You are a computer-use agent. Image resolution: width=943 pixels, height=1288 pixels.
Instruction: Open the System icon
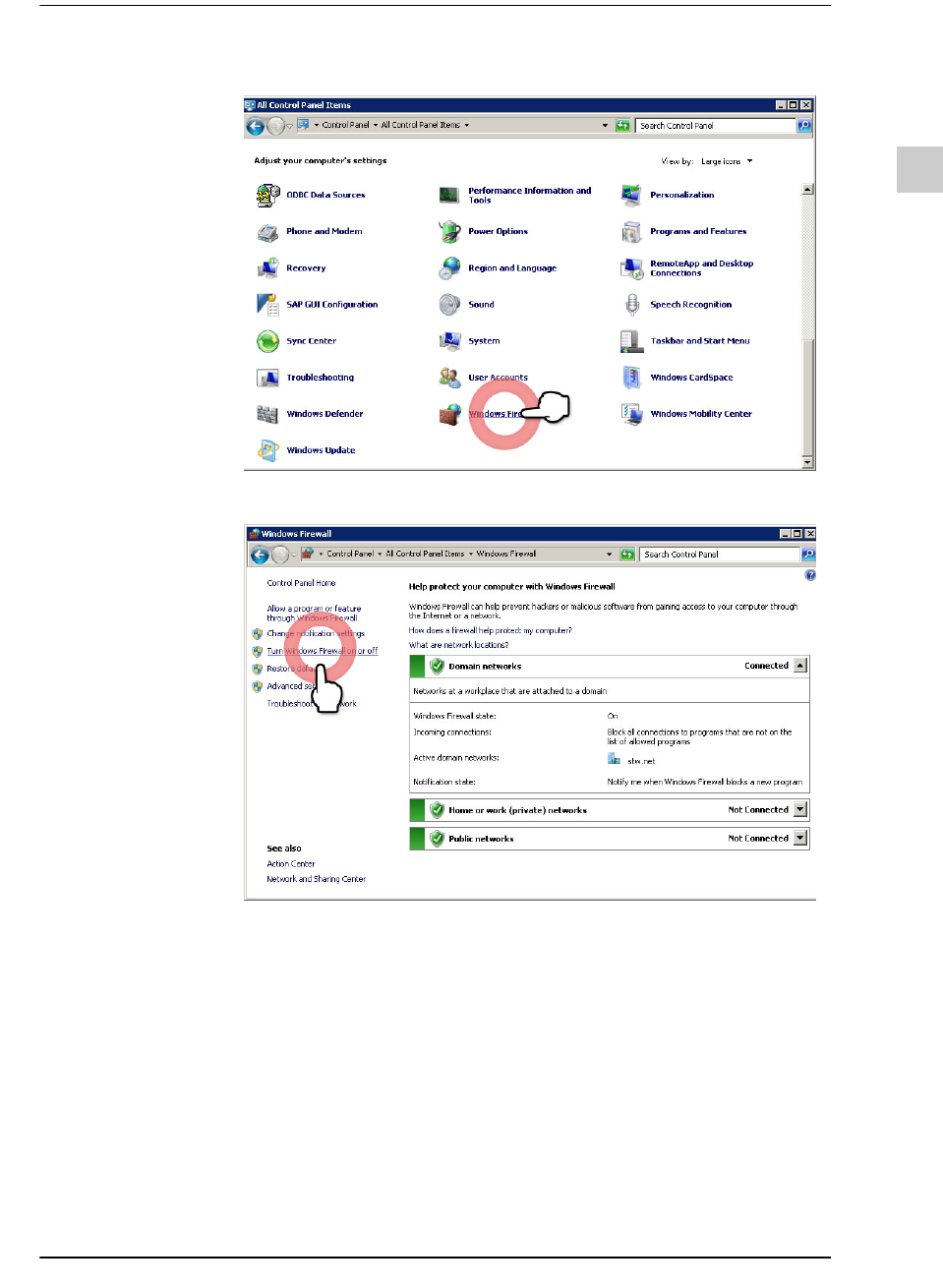pyautogui.click(x=449, y=341)
